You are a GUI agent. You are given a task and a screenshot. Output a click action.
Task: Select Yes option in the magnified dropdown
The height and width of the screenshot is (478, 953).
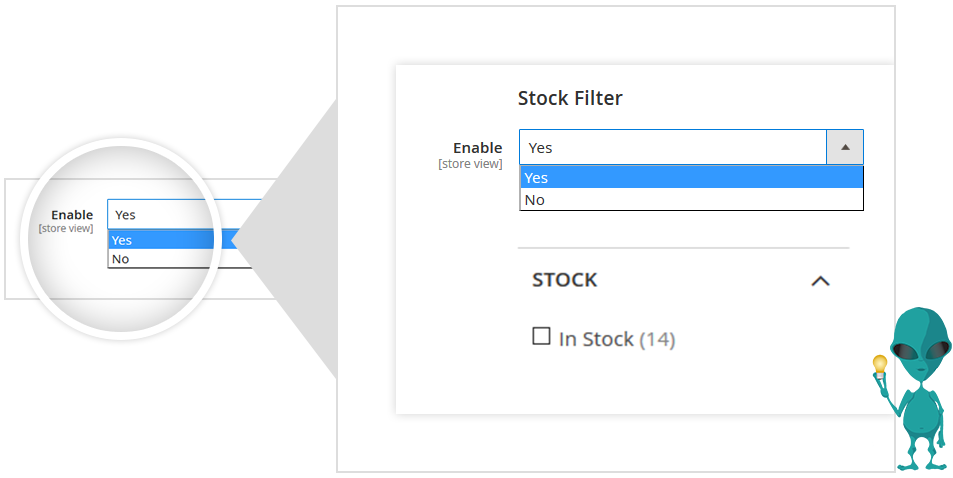click(160, 240)
